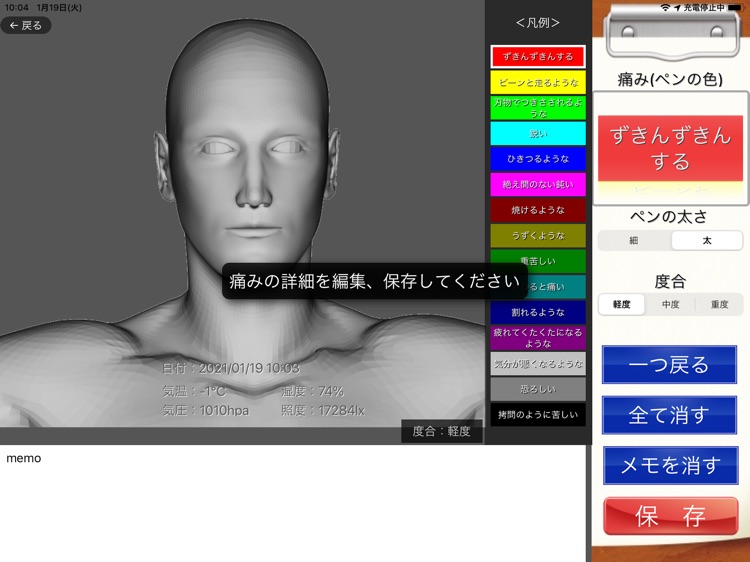This screenshot has width=750, height=562.
Task: Choose the navy 割れるような swatch
Action: 538,312
